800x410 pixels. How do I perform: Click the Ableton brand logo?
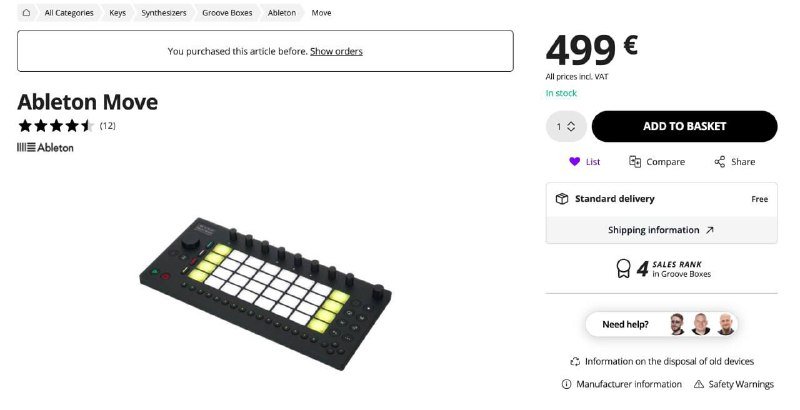point(45,148)
